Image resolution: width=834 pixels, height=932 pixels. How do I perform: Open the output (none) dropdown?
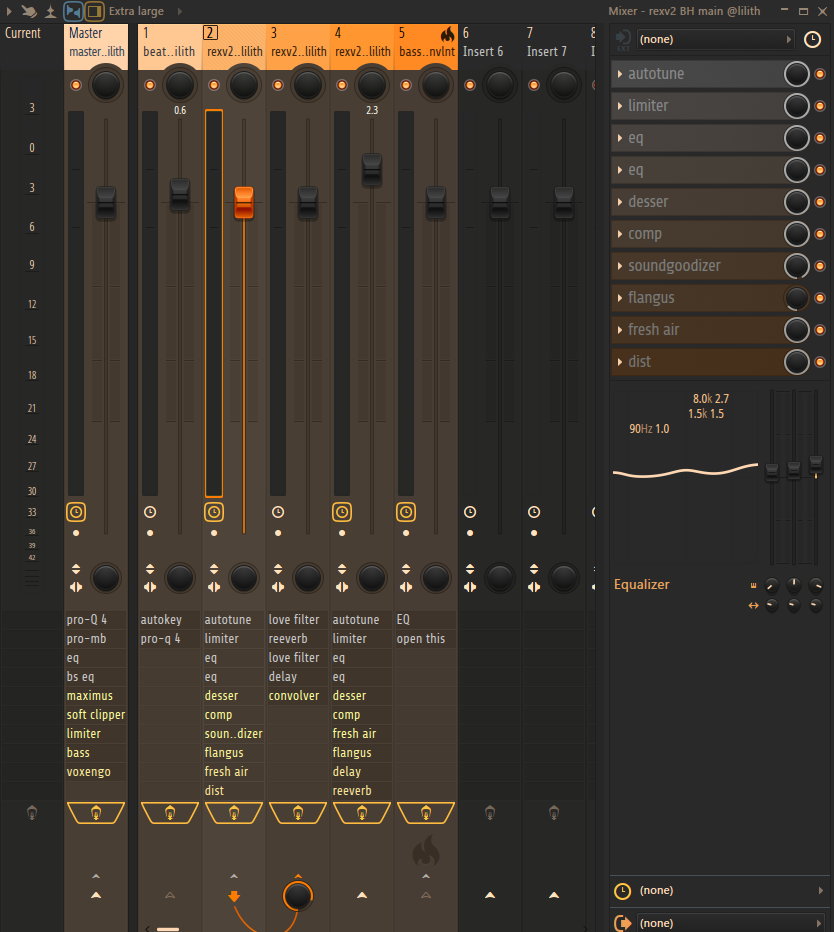pos(731,922)
